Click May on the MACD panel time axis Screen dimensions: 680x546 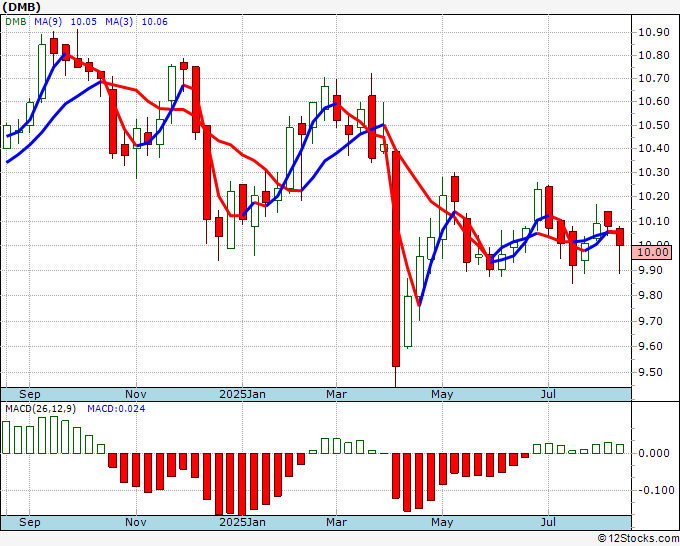coord(442,522)
